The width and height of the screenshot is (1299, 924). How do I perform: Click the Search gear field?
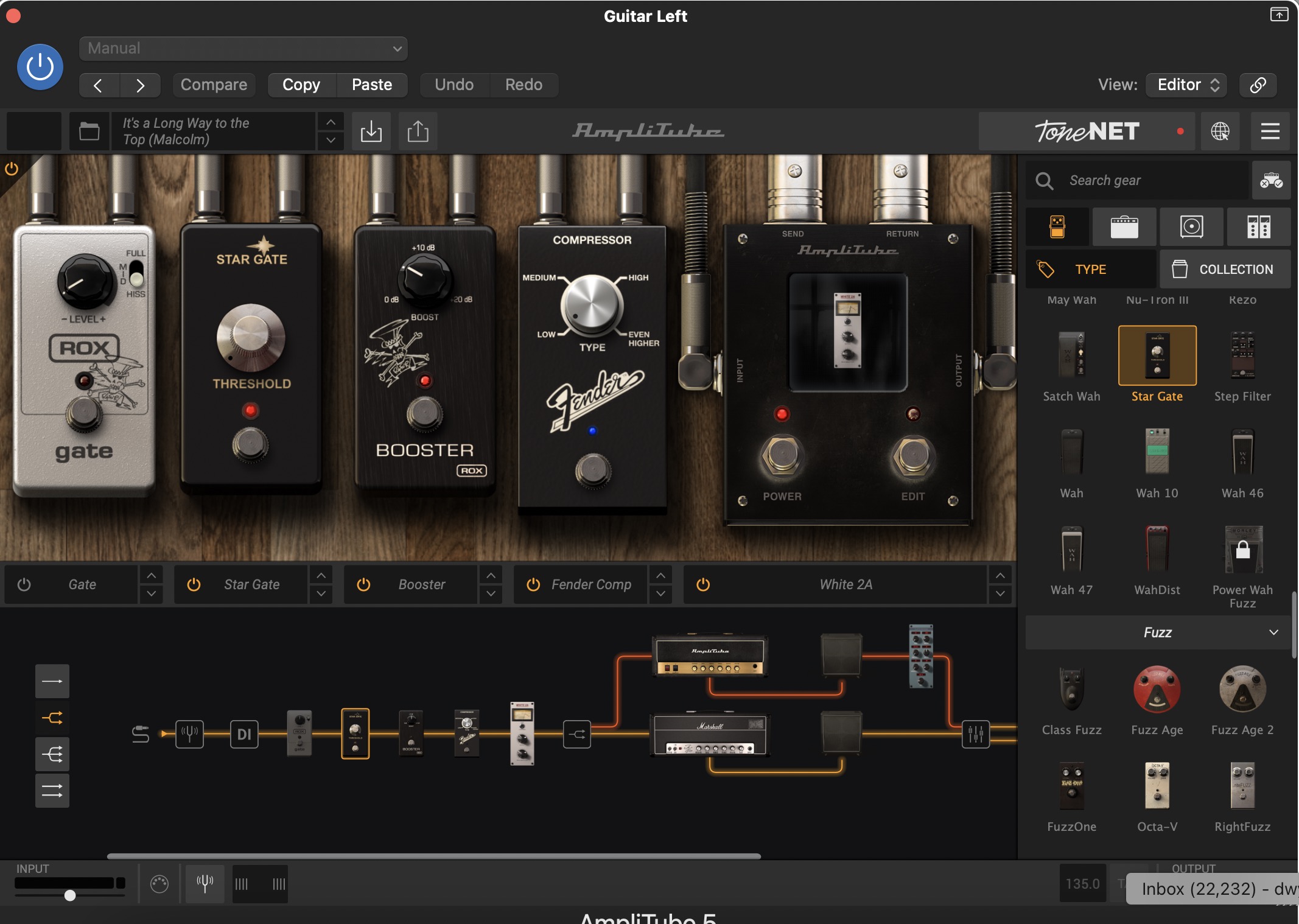(x=1137, y=181)
